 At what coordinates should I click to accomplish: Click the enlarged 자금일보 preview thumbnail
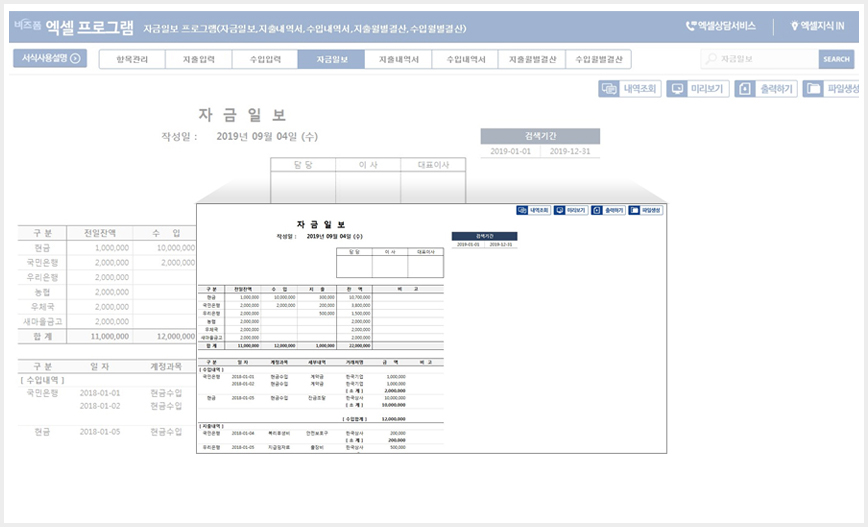click(x=432, y=328)
